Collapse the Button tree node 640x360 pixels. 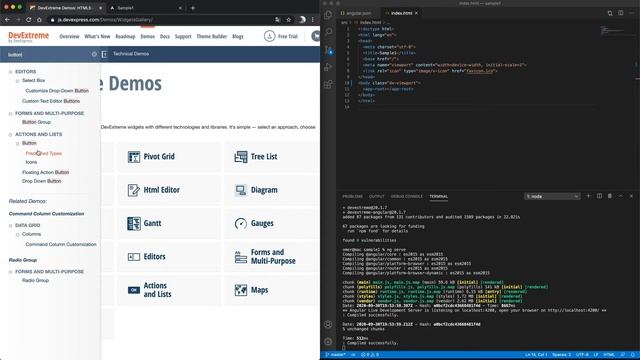point(18,143)
